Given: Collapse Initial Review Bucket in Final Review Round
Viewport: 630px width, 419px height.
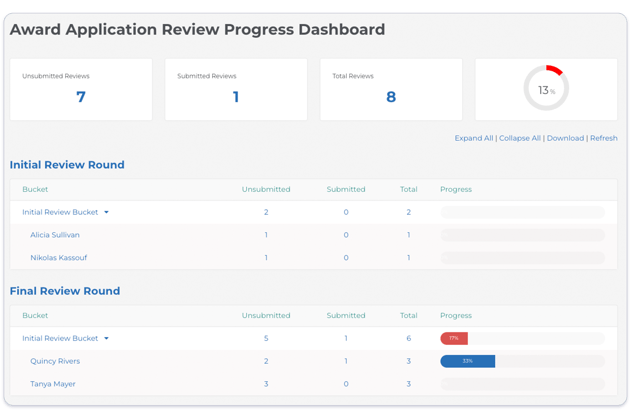Looking at the screenshot, I should [x=106, y=338].
